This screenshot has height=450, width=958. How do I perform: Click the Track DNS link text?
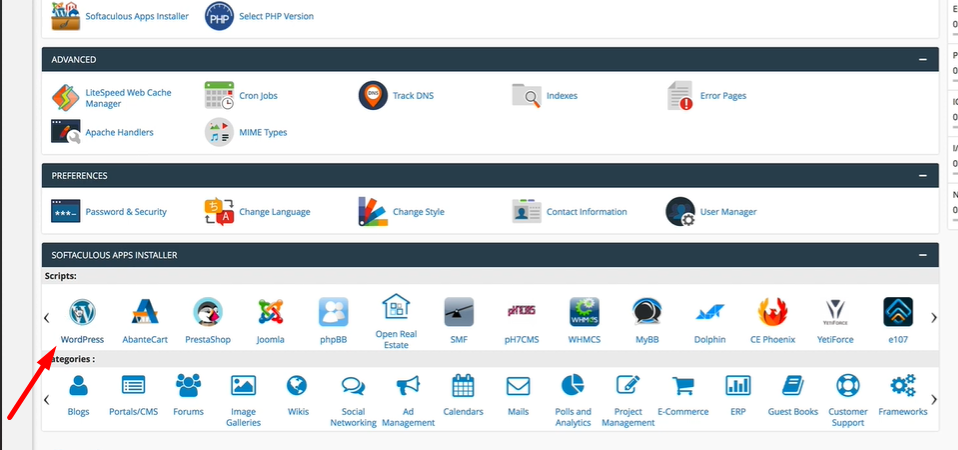(413, 96)
